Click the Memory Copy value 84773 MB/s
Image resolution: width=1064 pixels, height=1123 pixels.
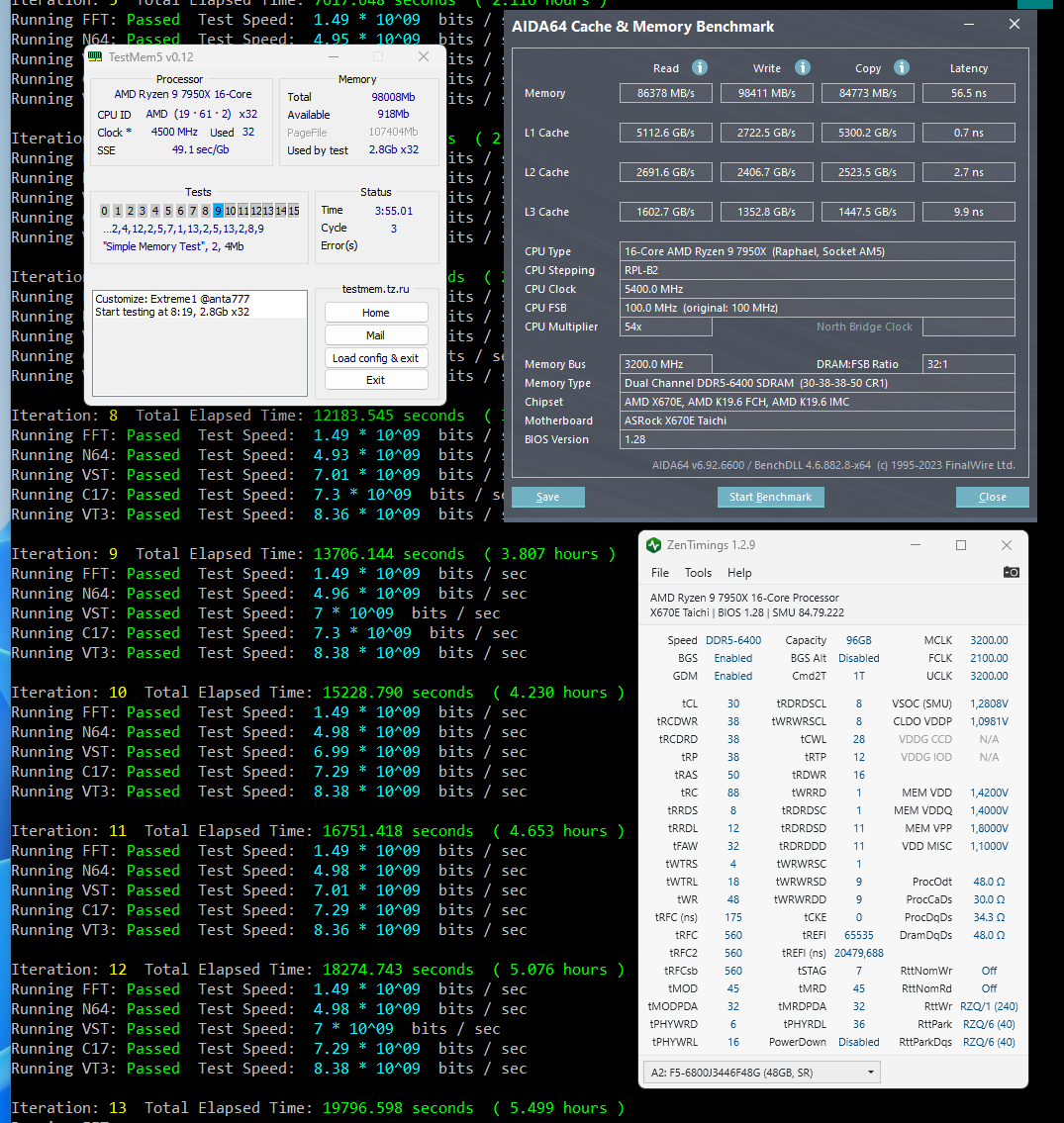[x=868, y=93]
